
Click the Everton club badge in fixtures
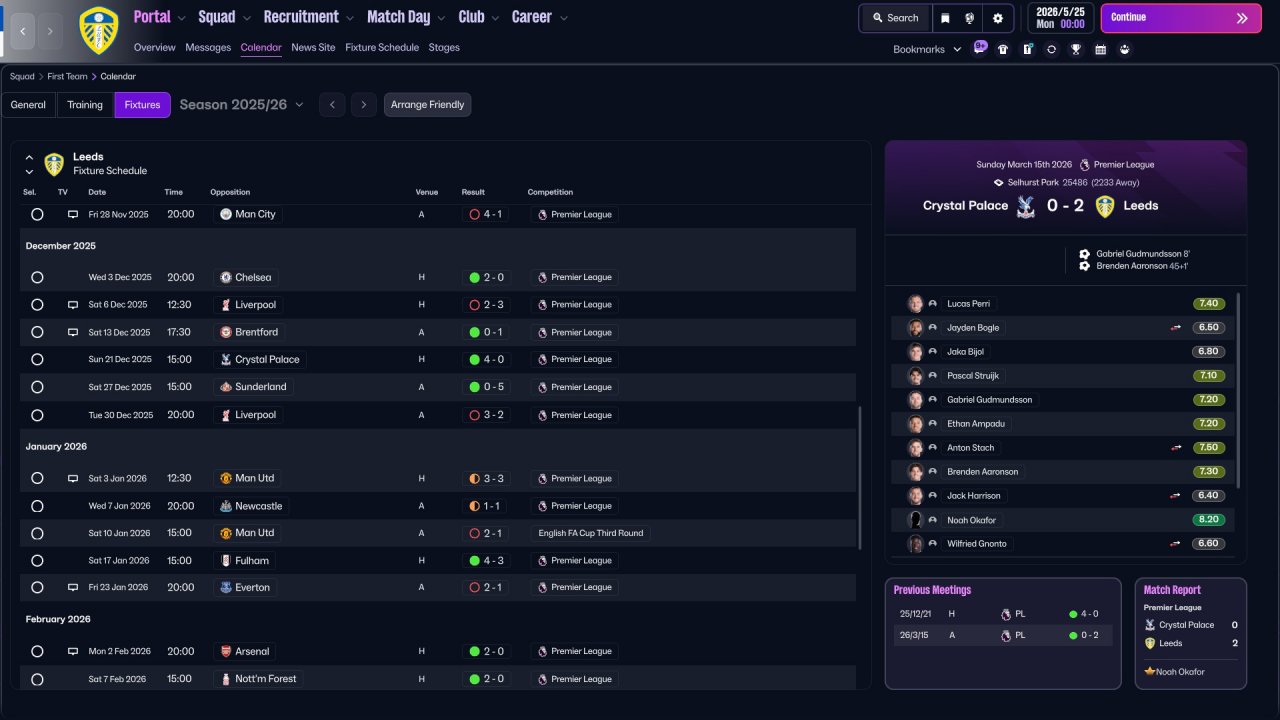[226, 588]
